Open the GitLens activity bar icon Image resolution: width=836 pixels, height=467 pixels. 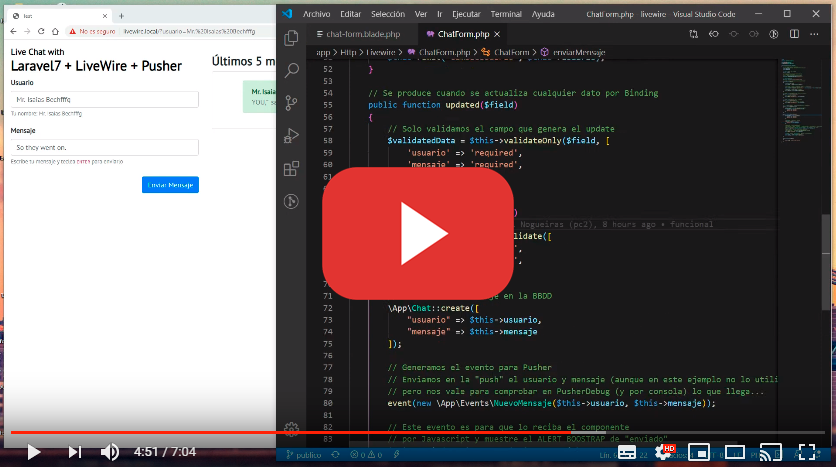click(291, 202)
